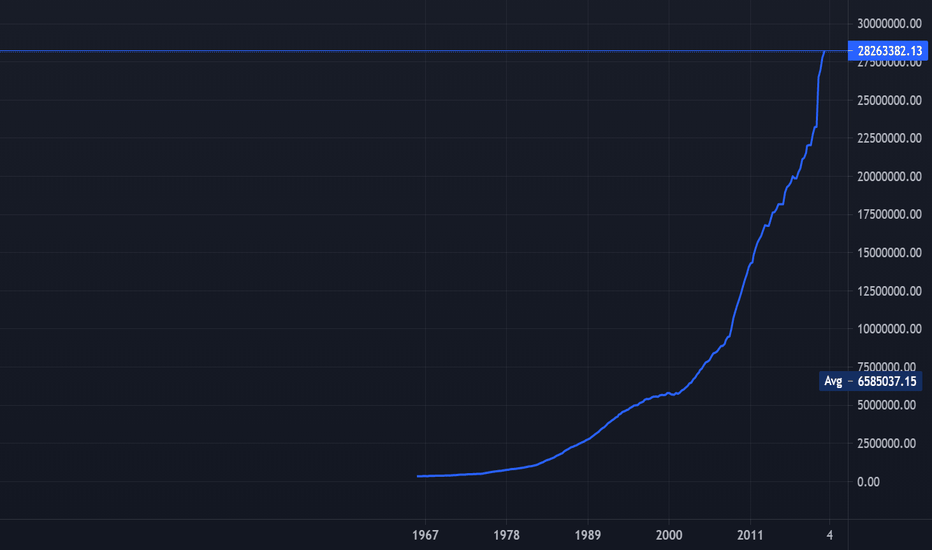Viewport: 932px width, 550px height.
Task: Click the 17500000.00 price axis label
Action: click(889, 215)
